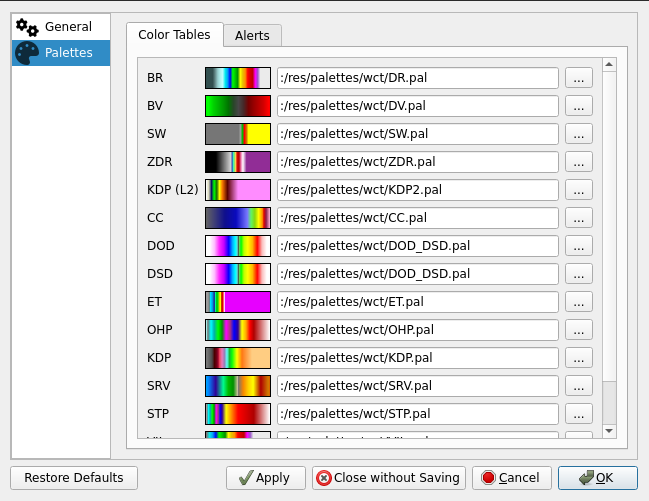Browse for ZDR palette file
The height and width of the screenshot is (501, 649).
579,162
